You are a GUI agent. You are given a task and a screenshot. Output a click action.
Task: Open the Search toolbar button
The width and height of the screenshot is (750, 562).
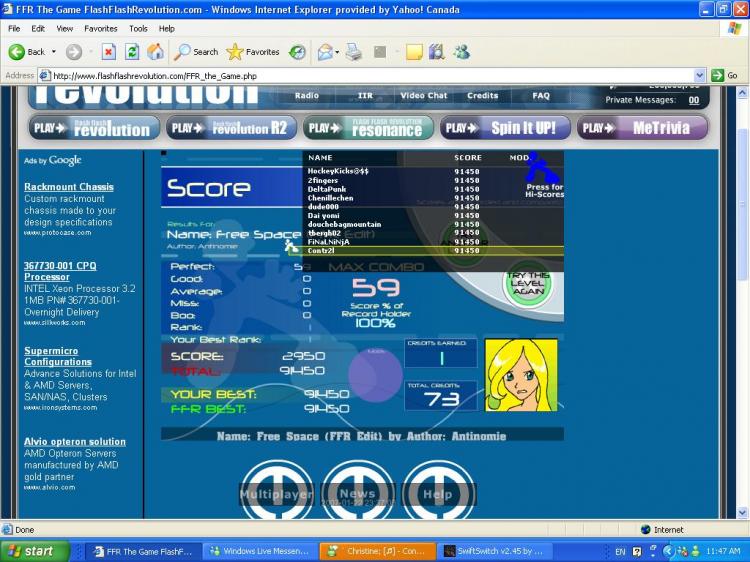tap(196, 52)
